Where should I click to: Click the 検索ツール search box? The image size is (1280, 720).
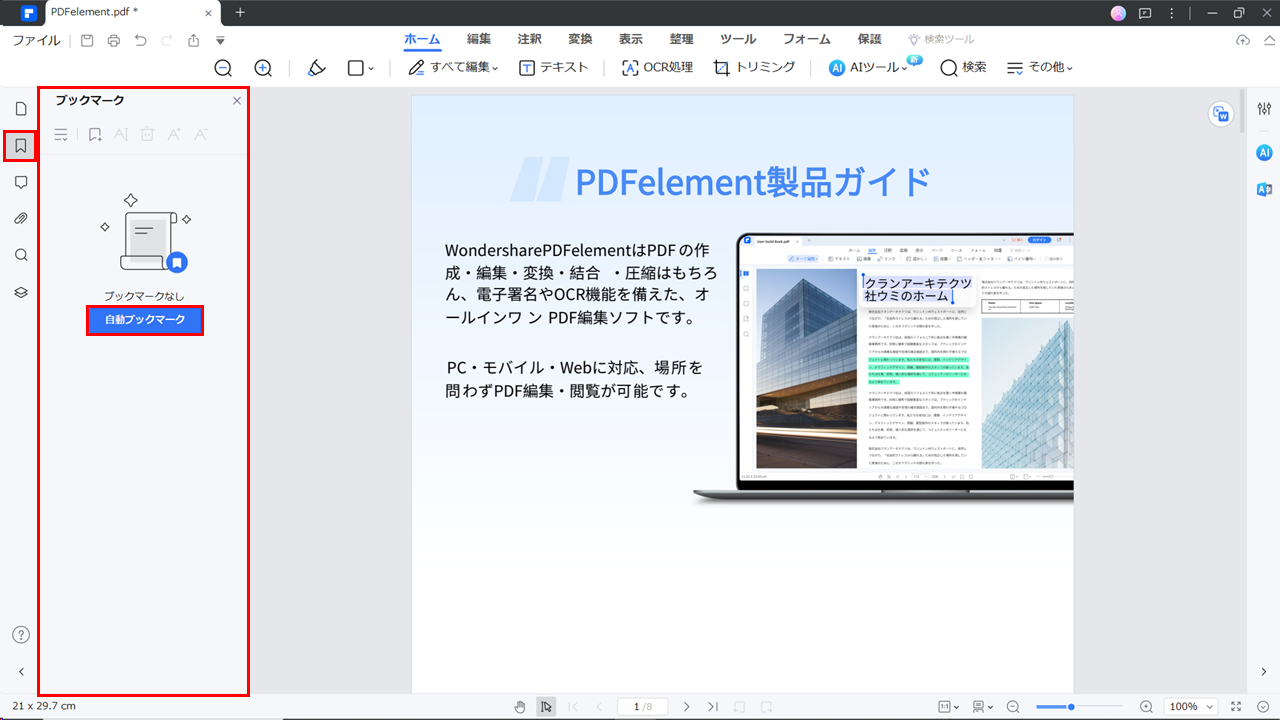pos(941,39)
